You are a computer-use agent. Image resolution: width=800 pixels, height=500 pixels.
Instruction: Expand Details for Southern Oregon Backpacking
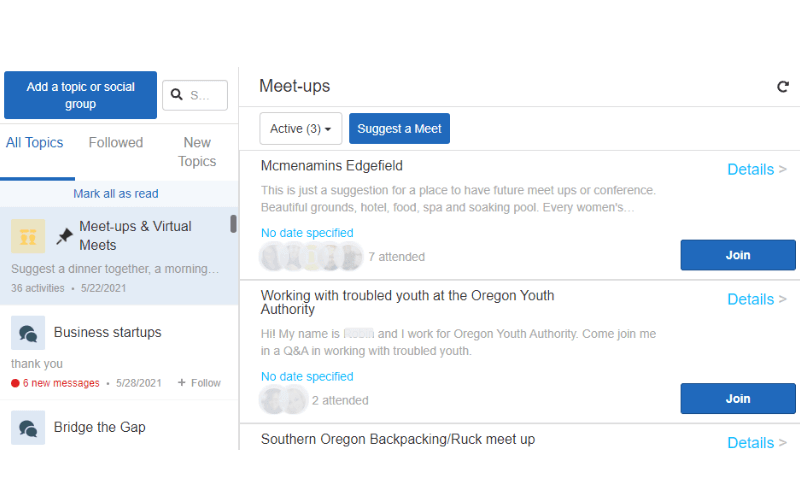pos(757,442)
